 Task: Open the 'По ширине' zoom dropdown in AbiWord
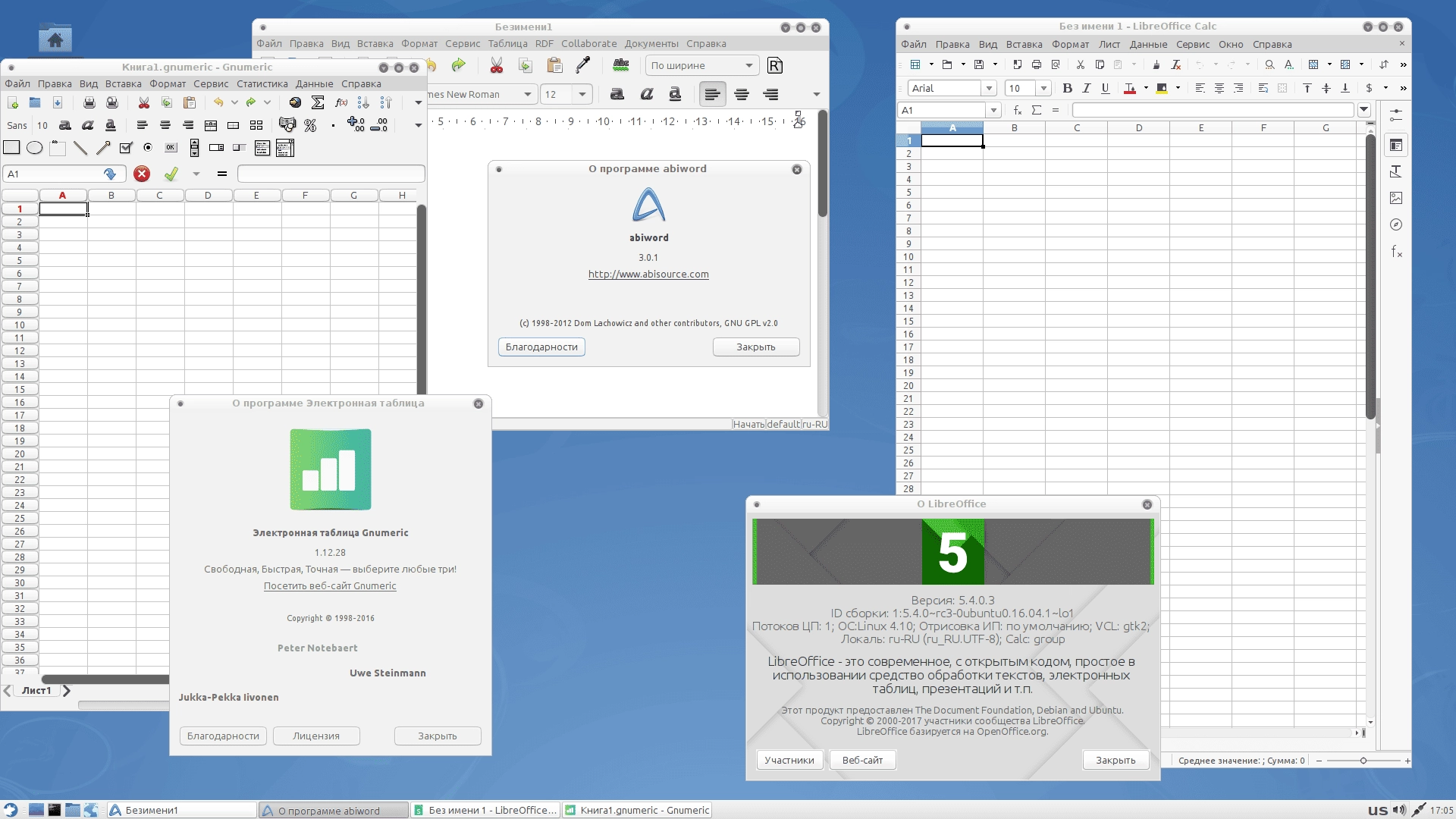coord(702,65)
